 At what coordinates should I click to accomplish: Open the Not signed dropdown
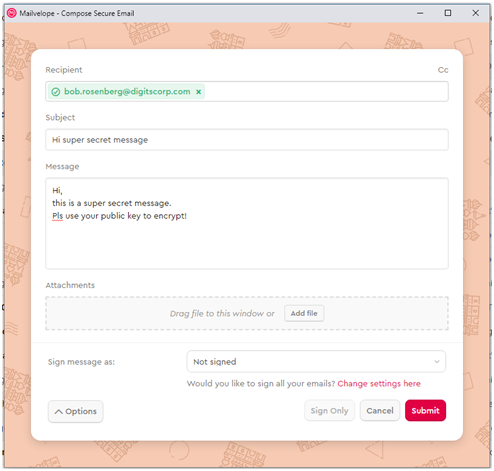click(316, 362)
